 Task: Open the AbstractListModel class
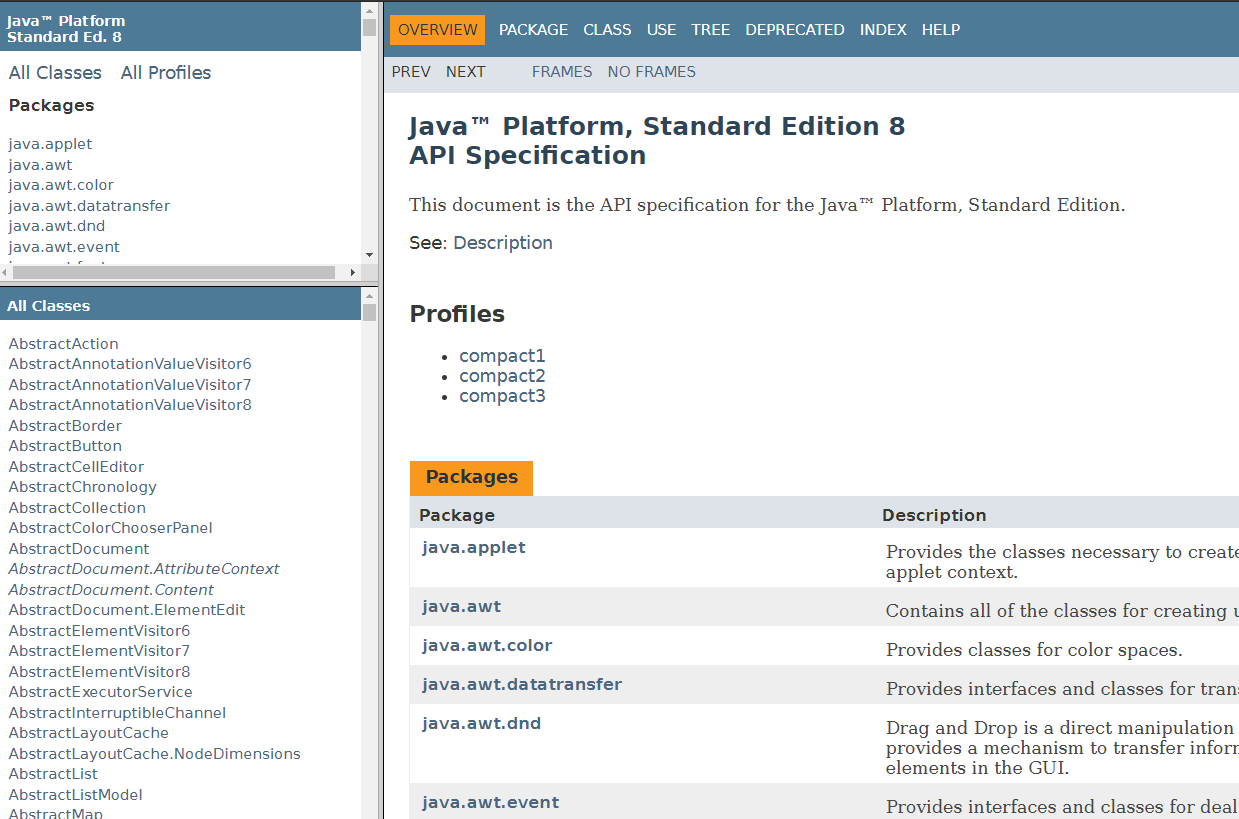click(76, 795)
